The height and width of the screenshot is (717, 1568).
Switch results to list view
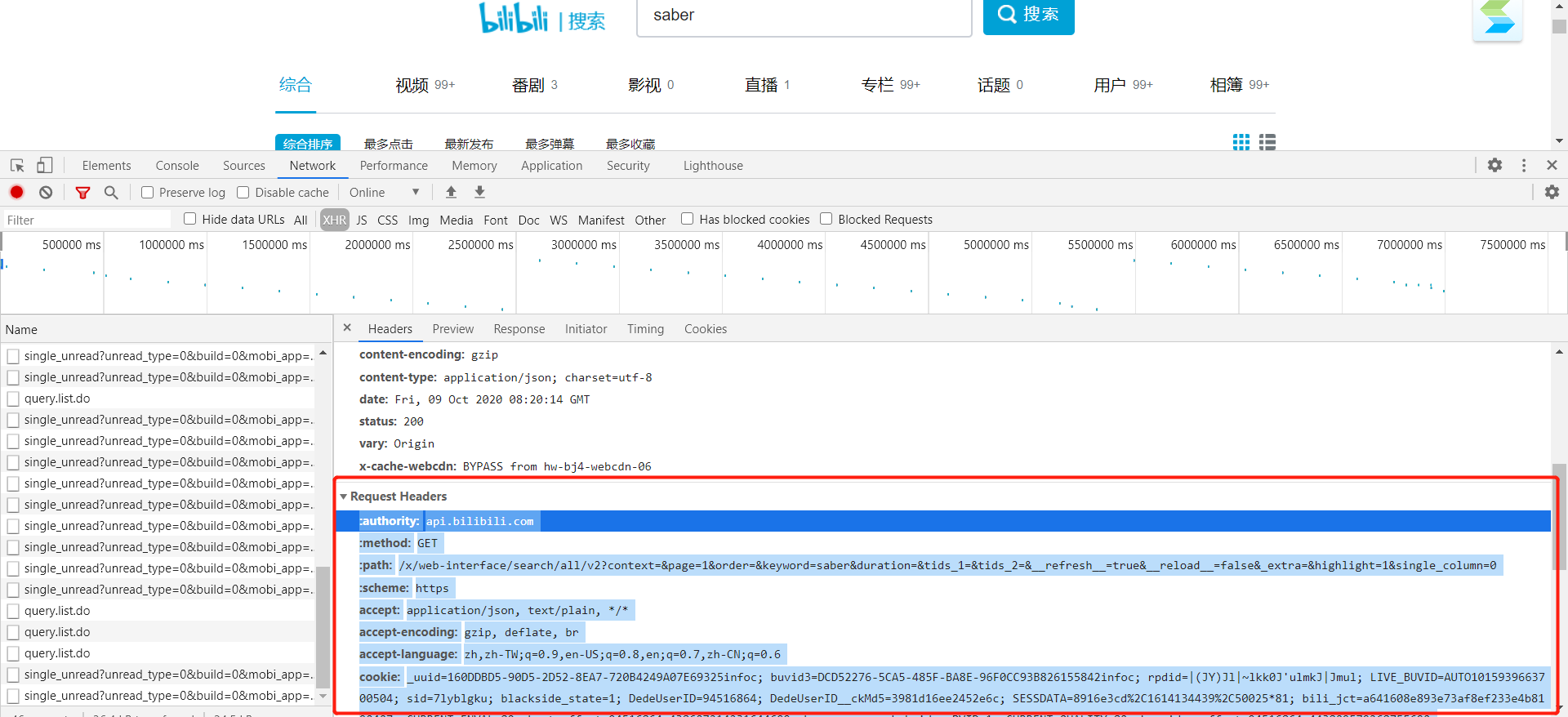click(1267, 142)
